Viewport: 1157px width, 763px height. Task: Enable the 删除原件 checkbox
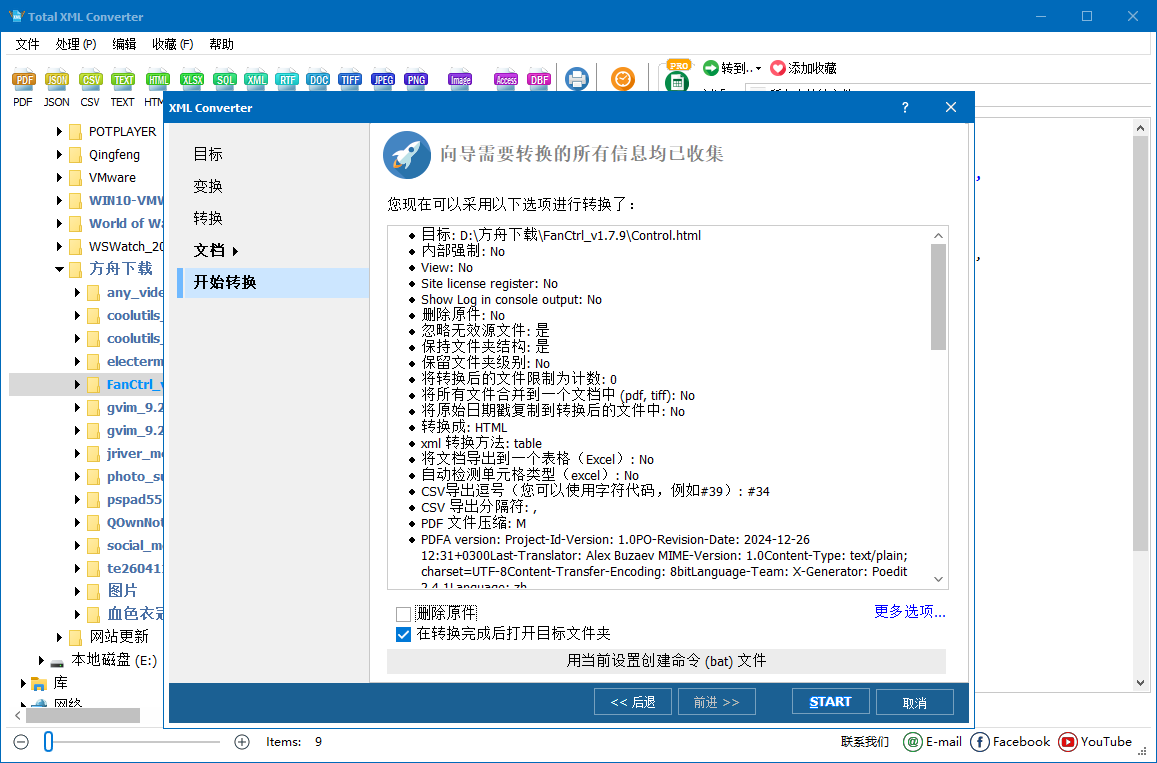click(404, 614)
